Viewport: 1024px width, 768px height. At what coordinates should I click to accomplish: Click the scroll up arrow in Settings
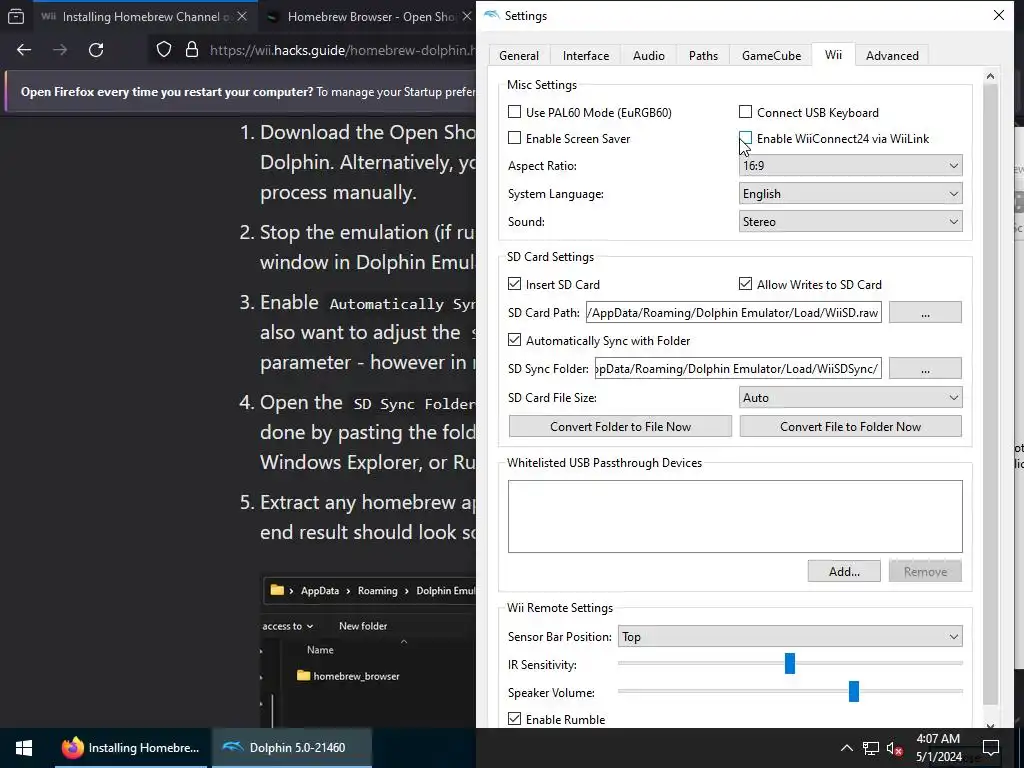pyautogui.click(x=990, y=76)
